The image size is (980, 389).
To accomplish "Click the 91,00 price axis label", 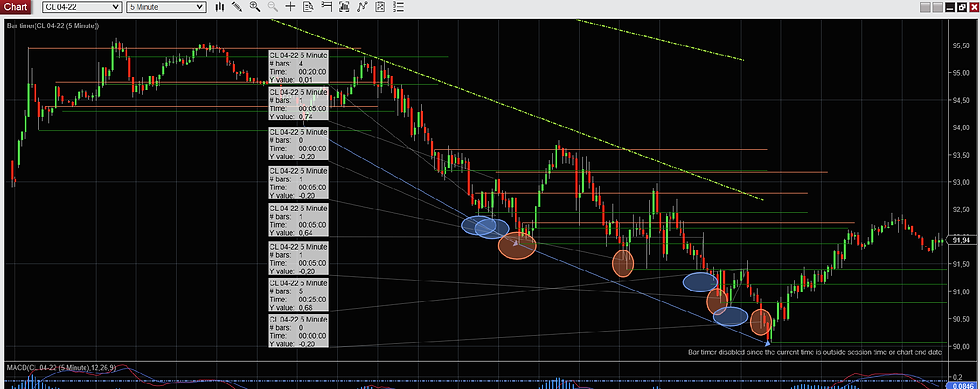I will [x=960, y=291].
